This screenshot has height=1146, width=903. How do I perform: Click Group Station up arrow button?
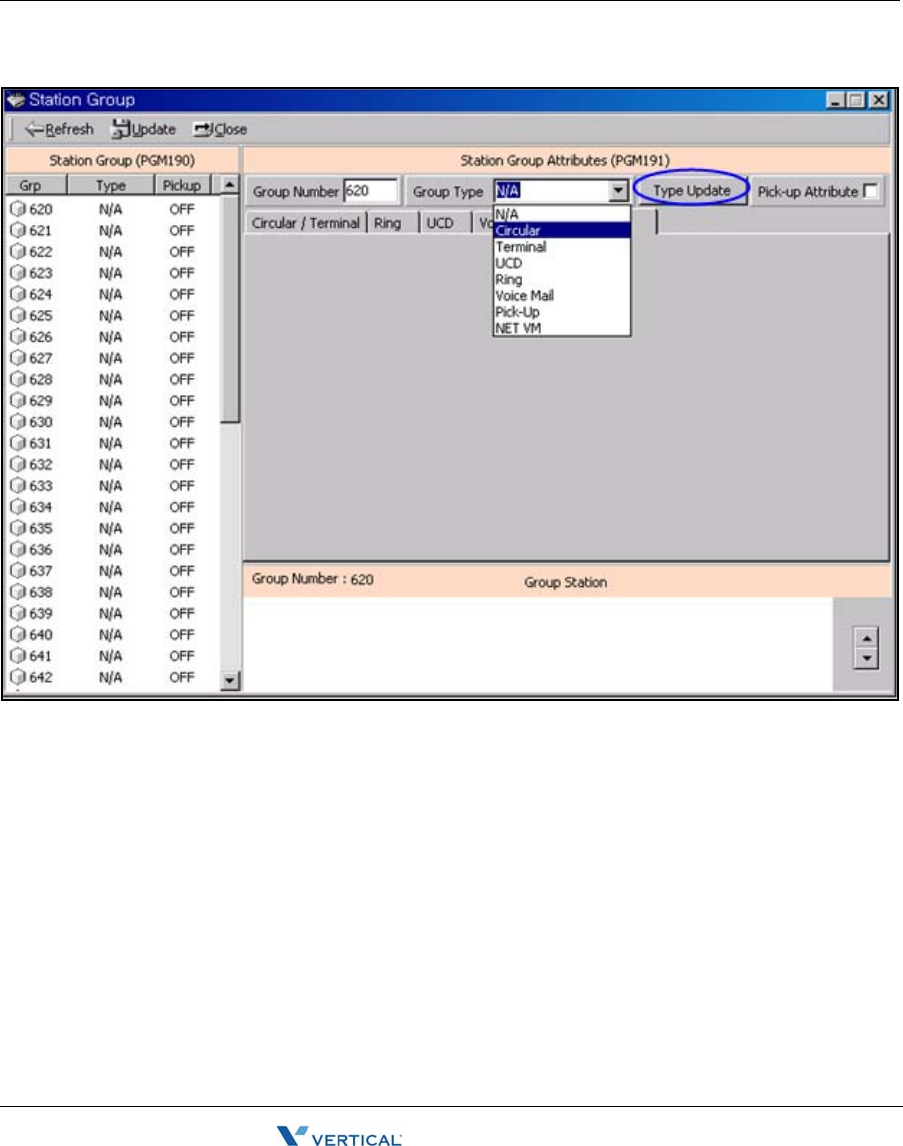click(866, 638)
